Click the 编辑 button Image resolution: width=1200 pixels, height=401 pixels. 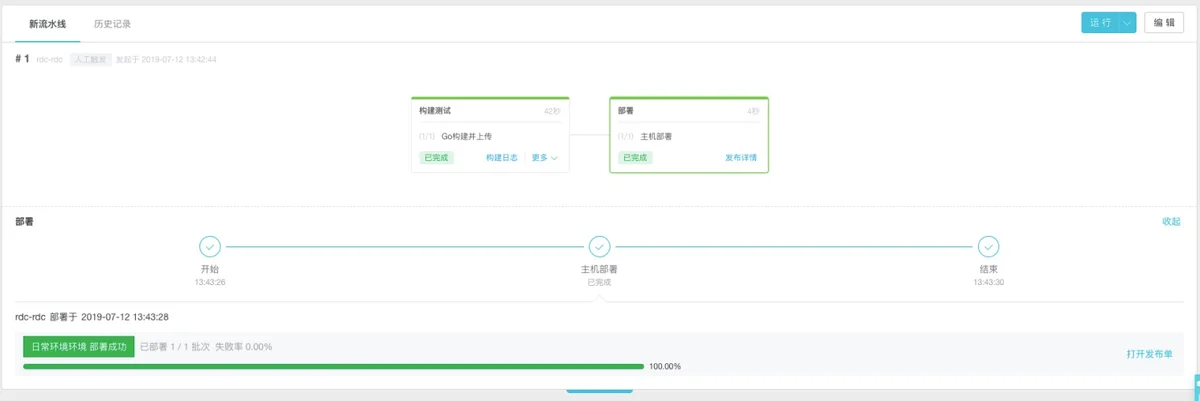coord(1164,23)
